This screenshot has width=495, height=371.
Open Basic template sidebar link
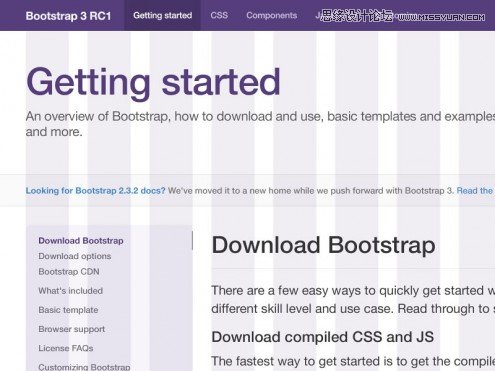pyautogui.click(x=68, y=310)
